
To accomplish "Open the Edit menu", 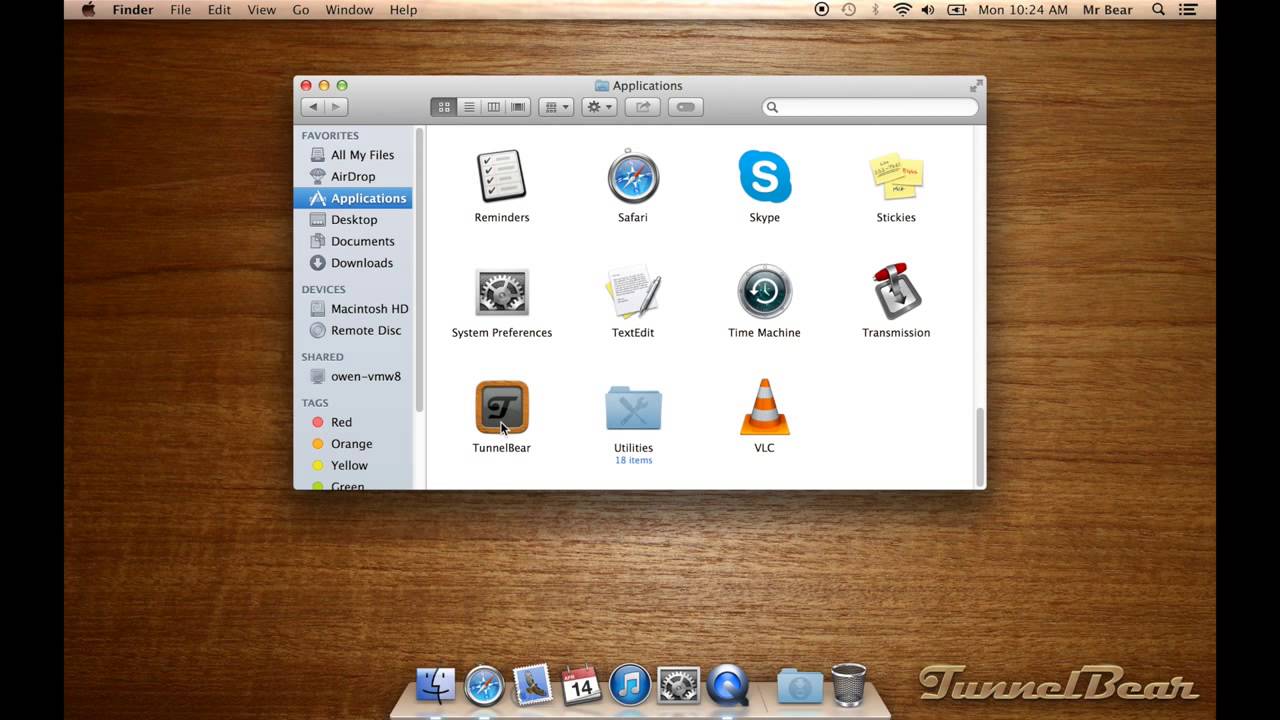I will tap(219, 10).
